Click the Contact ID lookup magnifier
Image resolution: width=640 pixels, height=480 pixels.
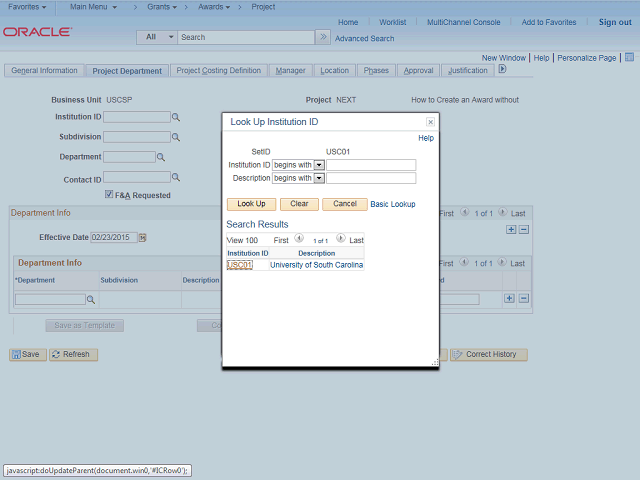tap(176, 179)
